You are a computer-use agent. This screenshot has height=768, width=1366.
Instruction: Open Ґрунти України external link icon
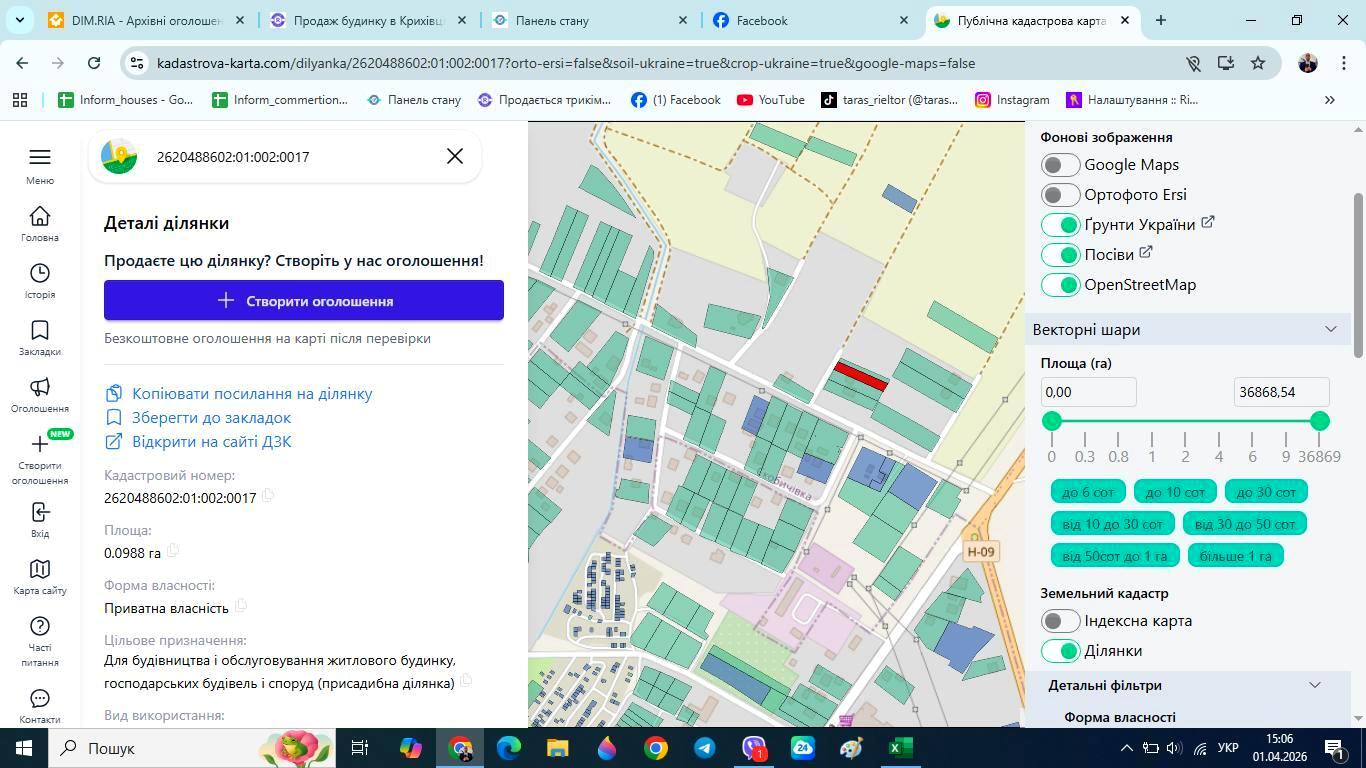coord(1207,222)
